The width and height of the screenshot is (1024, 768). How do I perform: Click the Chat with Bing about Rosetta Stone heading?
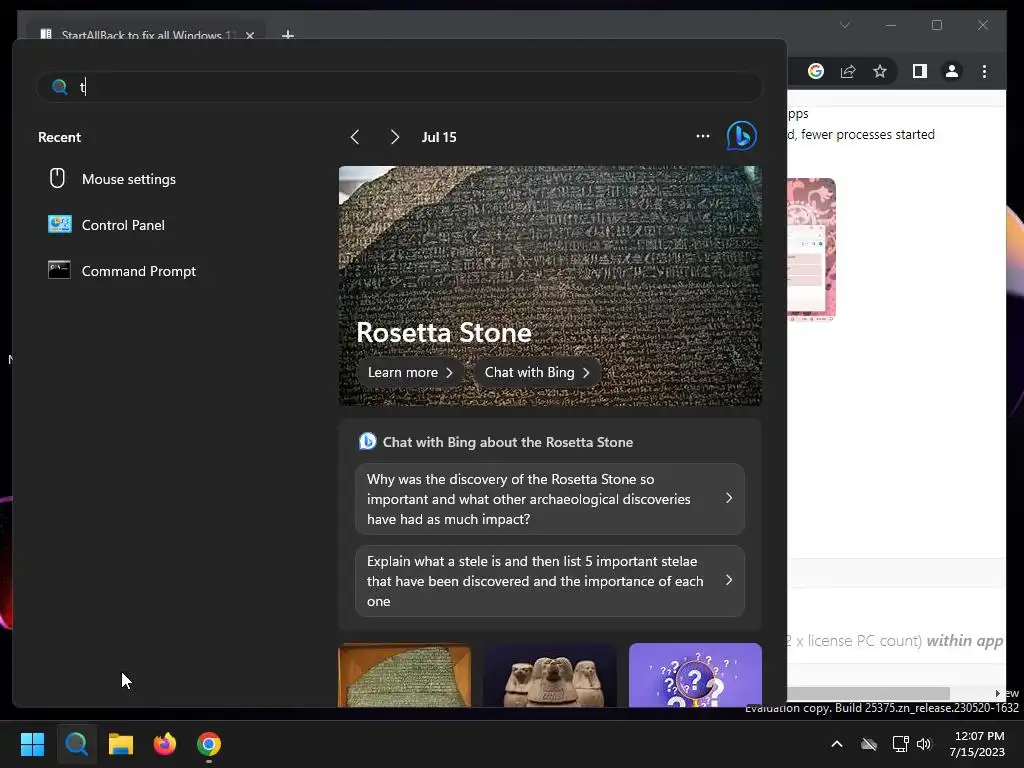(x=507, y=442)
